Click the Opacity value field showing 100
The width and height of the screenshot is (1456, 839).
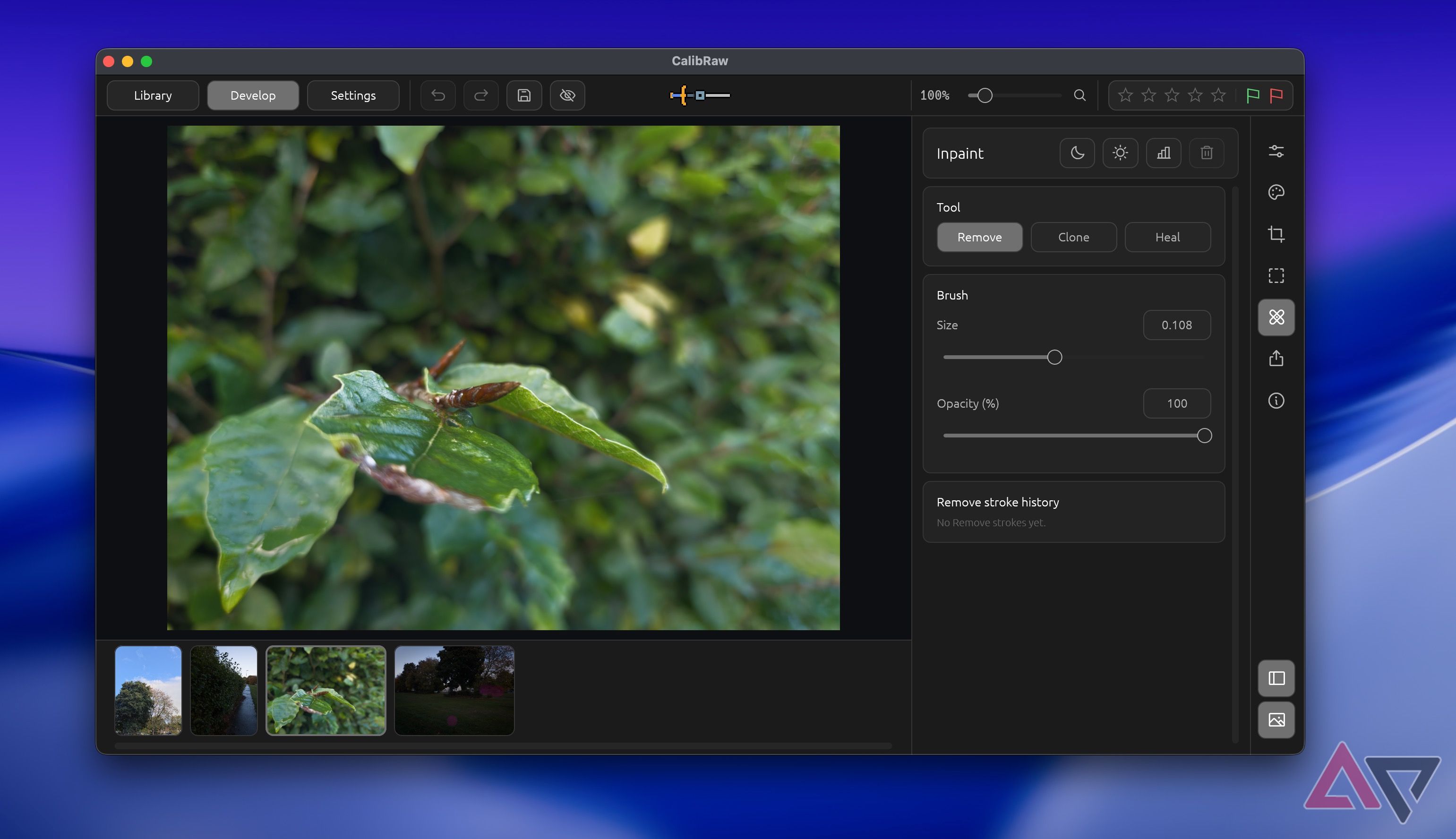pyautogui.click(x=1176, y=403)
